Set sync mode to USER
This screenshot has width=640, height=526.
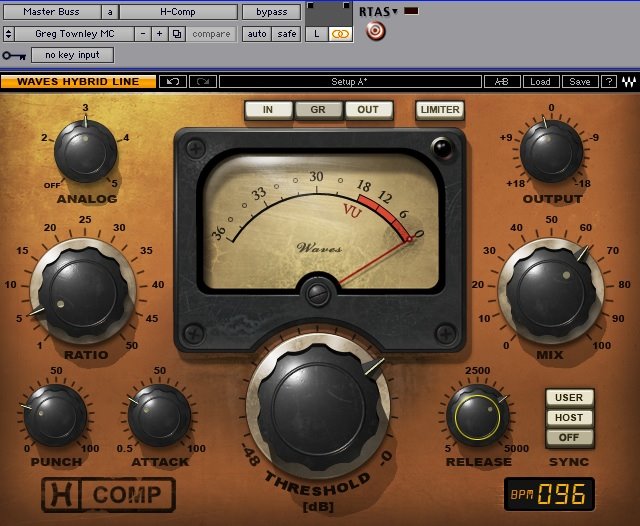click(569, 397)
